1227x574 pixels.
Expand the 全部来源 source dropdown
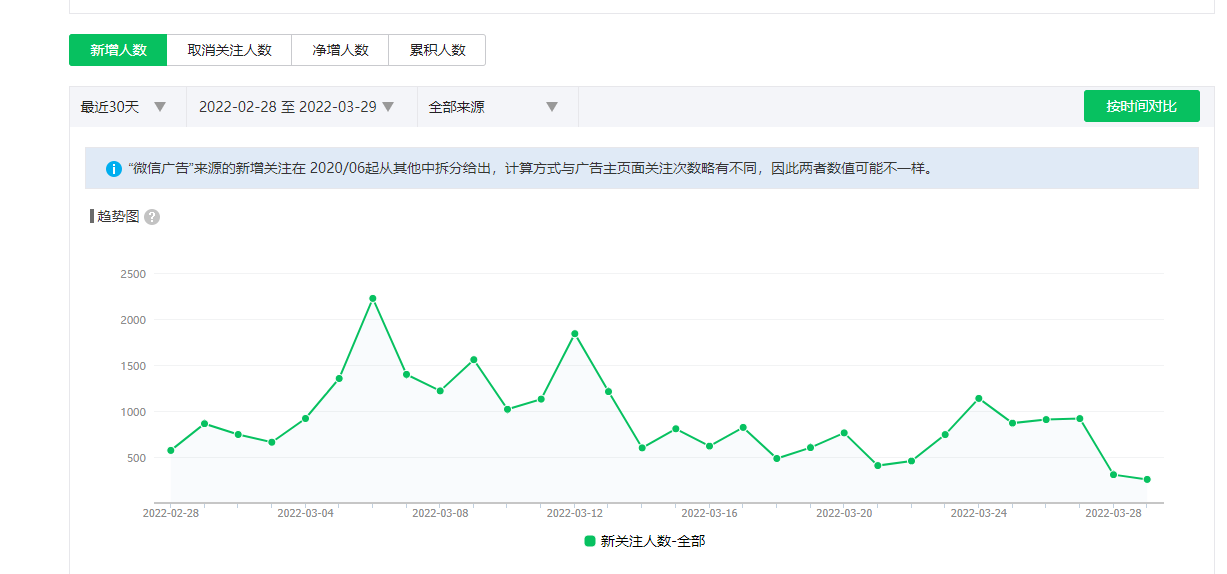click(x=498, y=107)
